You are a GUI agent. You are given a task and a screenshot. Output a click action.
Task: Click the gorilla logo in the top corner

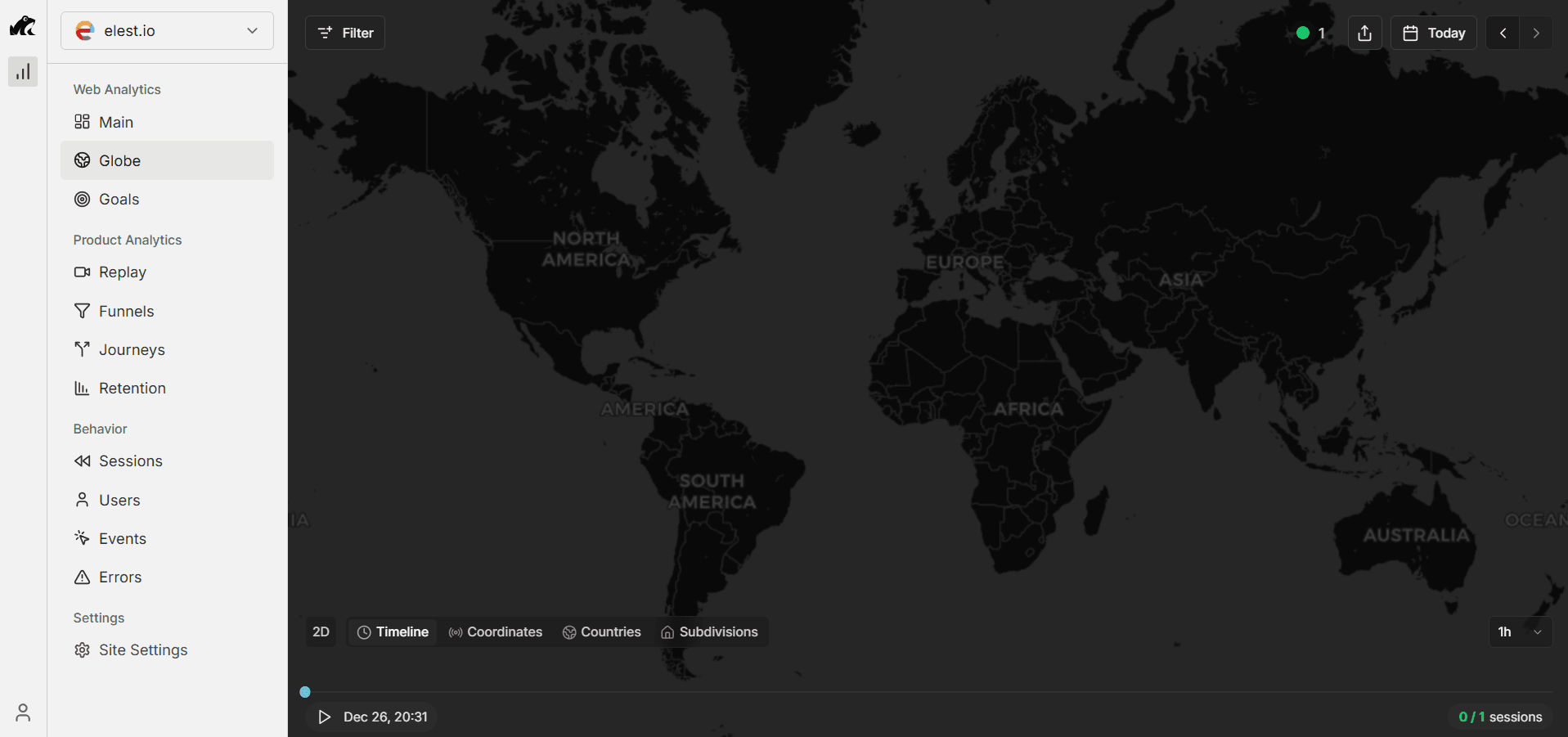click(x=22, y=25)
